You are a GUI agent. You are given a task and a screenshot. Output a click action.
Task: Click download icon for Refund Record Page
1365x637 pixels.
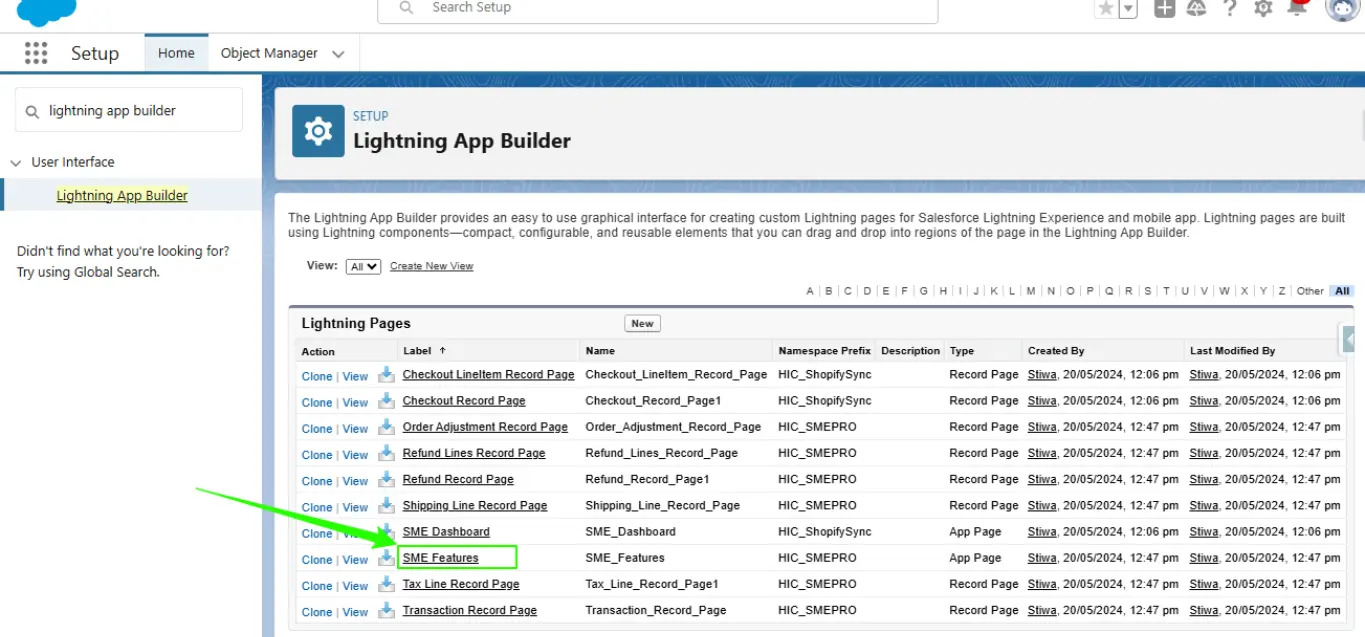click(x=386, y=479)
